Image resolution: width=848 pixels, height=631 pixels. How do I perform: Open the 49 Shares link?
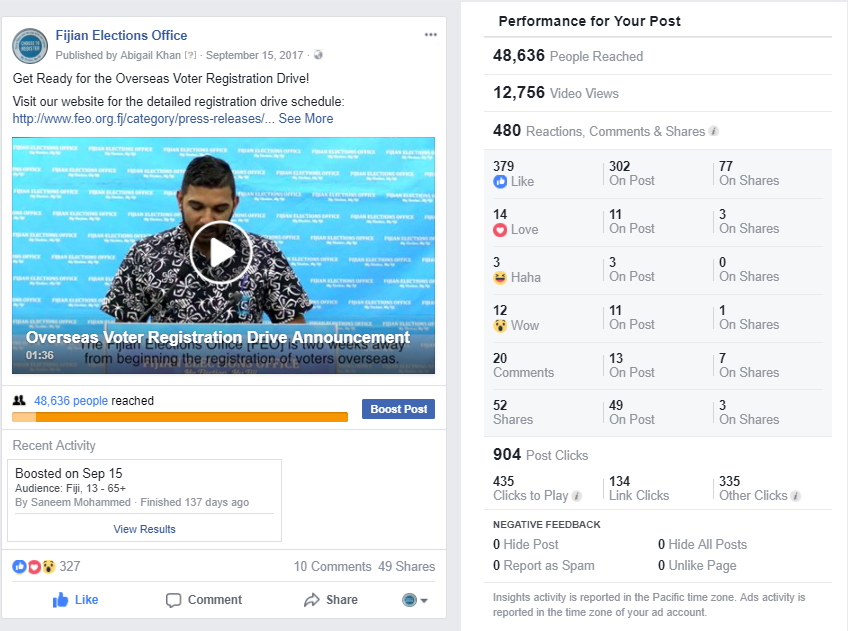pos(407,567)
